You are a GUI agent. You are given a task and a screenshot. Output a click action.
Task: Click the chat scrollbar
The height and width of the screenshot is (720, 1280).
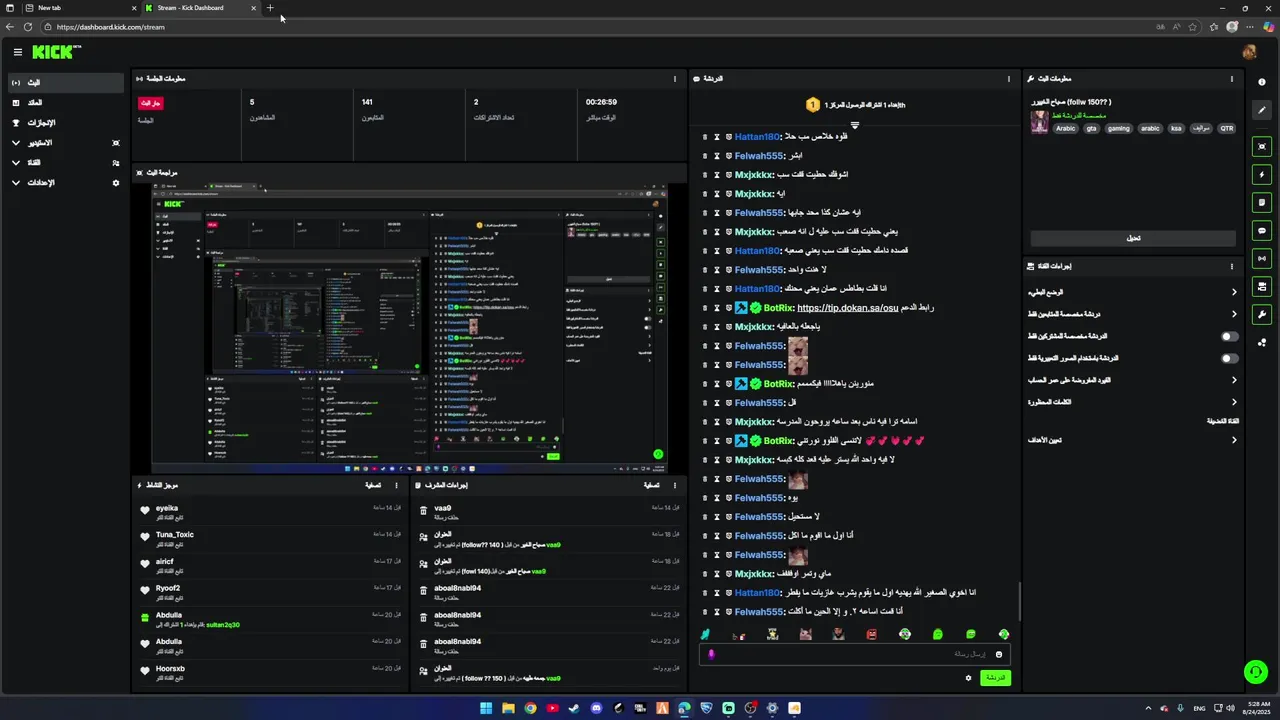click(1019, 600)
